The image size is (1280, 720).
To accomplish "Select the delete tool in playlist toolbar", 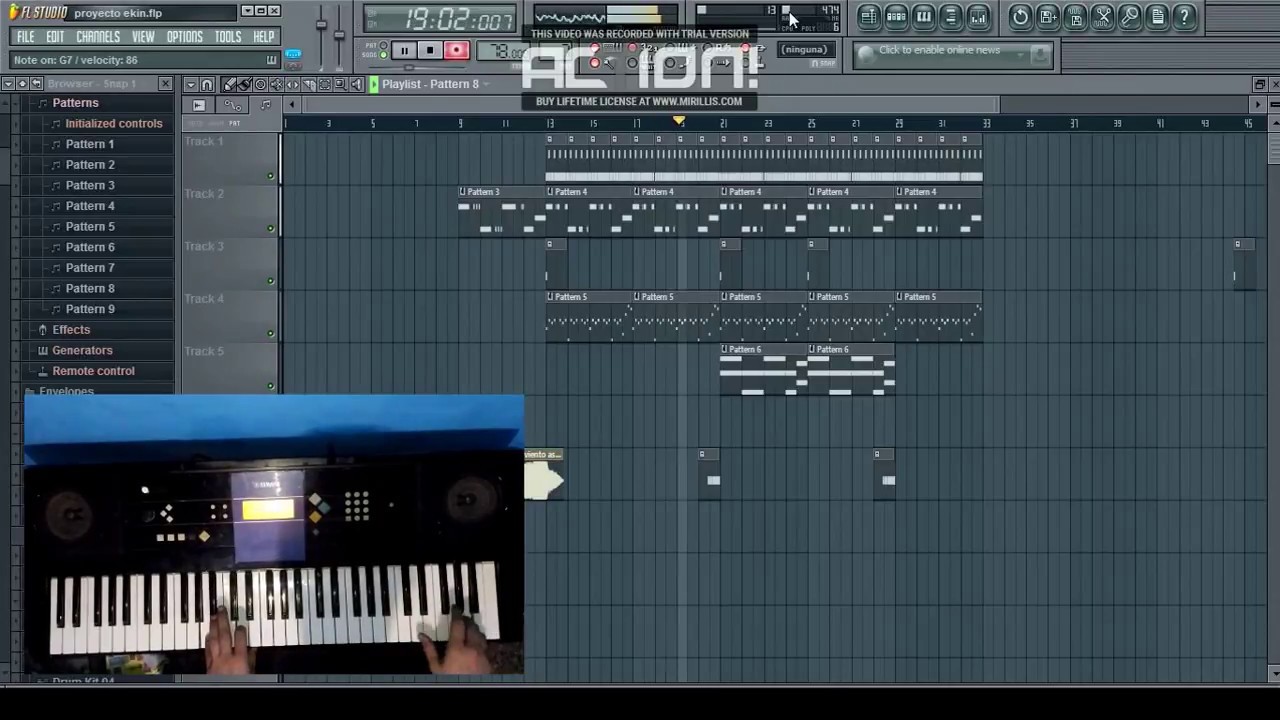I will [x=260, y=84].
